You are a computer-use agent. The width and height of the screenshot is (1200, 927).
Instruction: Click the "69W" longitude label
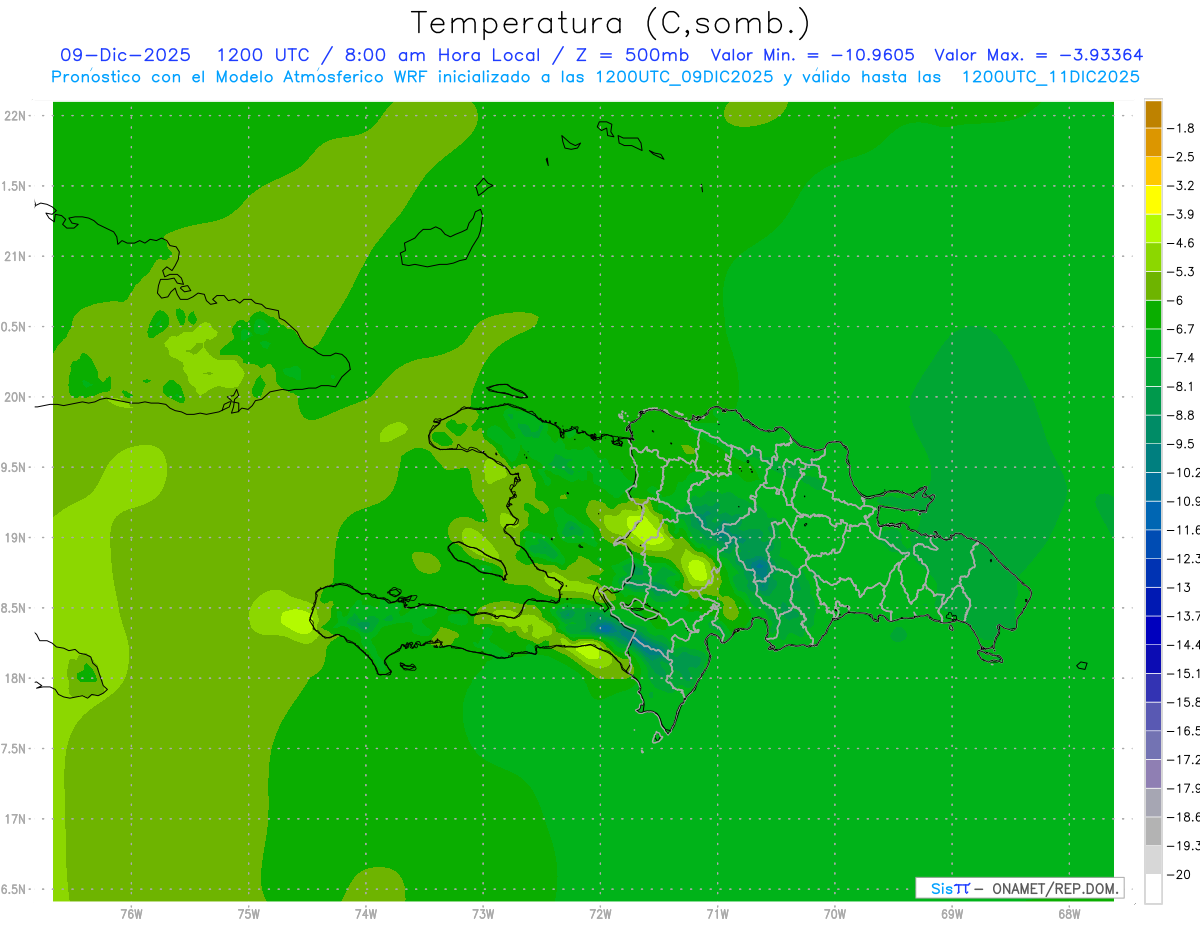point(952,913)
